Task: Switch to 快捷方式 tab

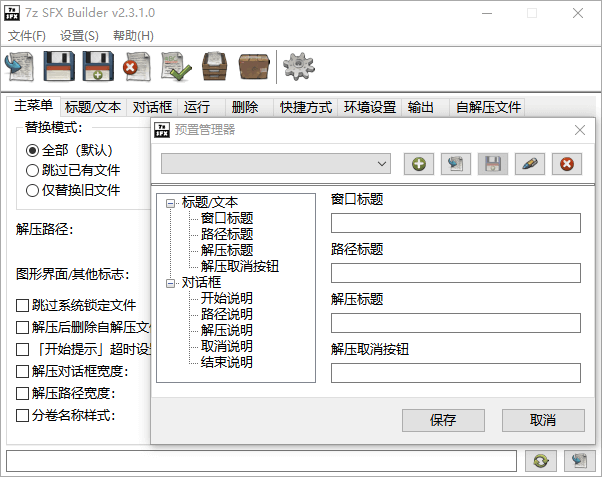Action: click(306, 107)
